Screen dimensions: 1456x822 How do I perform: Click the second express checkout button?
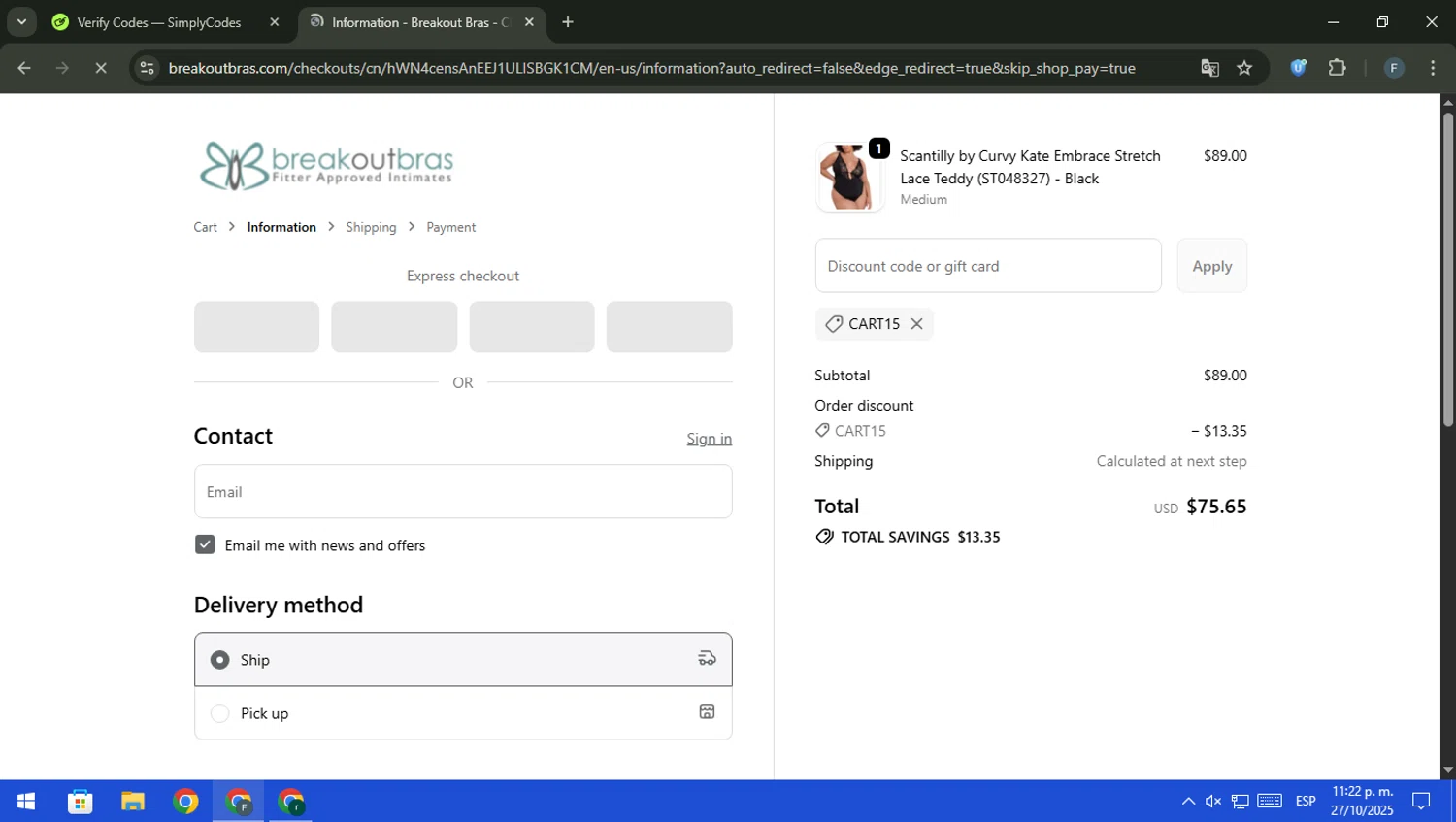click(394, 327)
